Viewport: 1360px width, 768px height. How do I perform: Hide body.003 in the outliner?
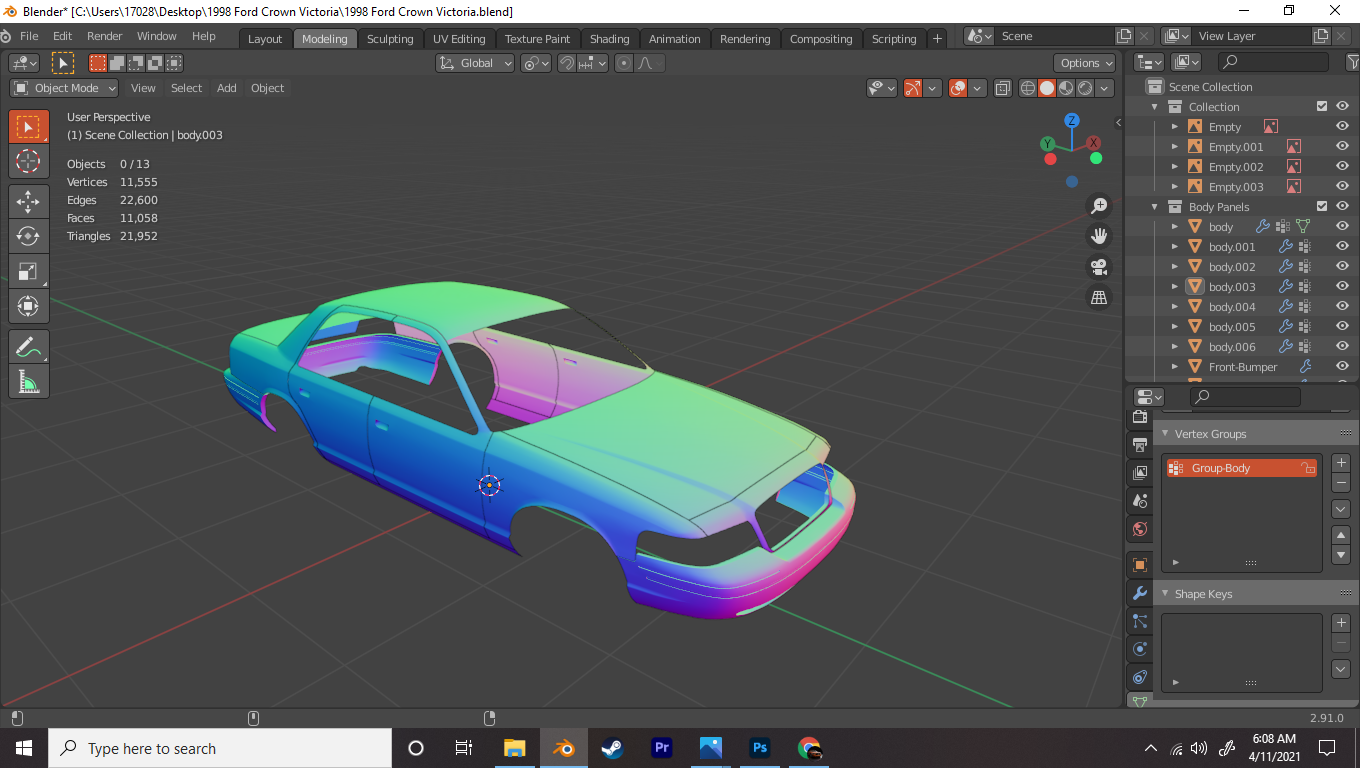(x=1342, y=287)
